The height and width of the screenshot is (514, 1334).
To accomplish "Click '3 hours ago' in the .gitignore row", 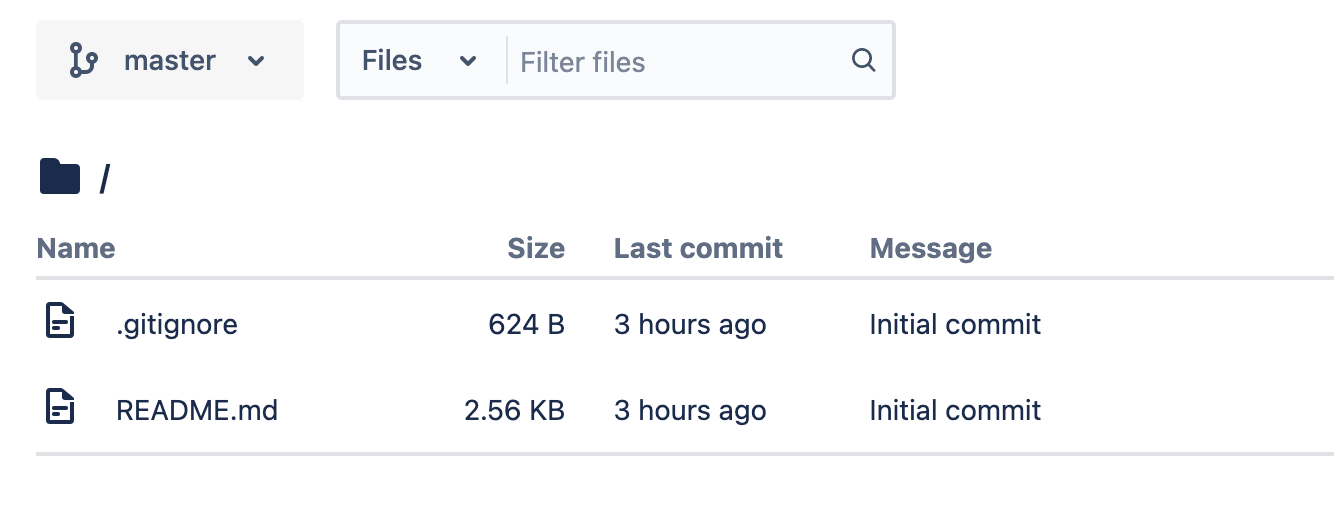I will click(x=690, y=324).
